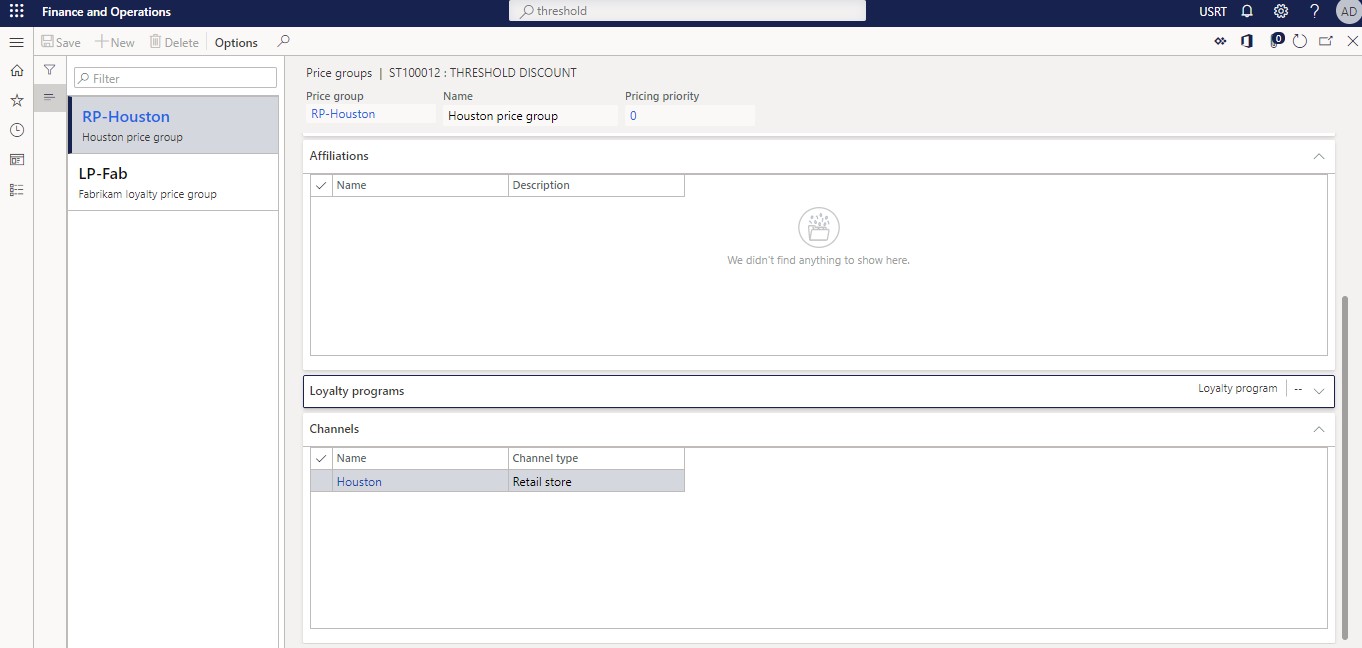Click the New button in action bar

coord(115,43)
